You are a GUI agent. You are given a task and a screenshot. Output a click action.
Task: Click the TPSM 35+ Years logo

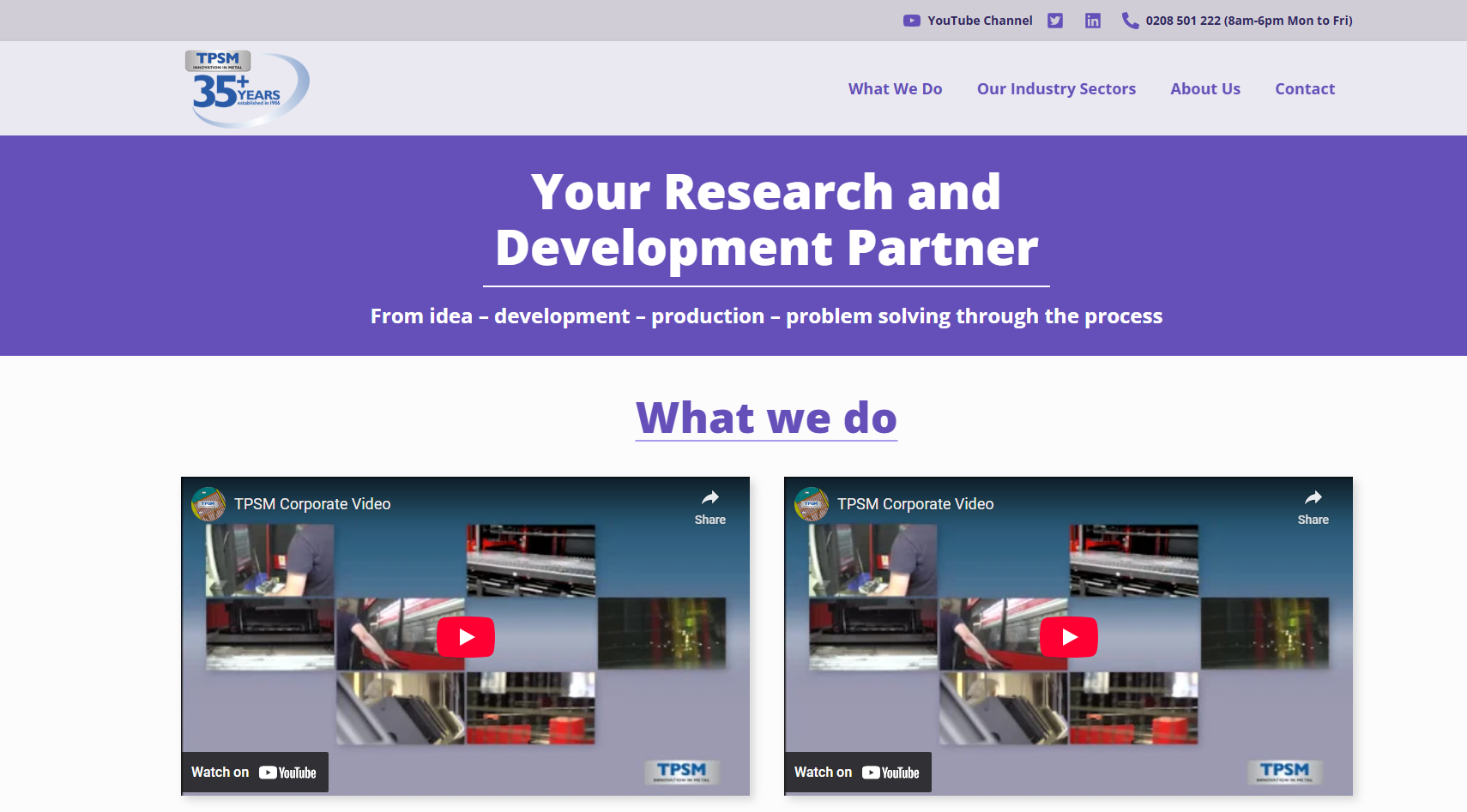tap(247, 88)
